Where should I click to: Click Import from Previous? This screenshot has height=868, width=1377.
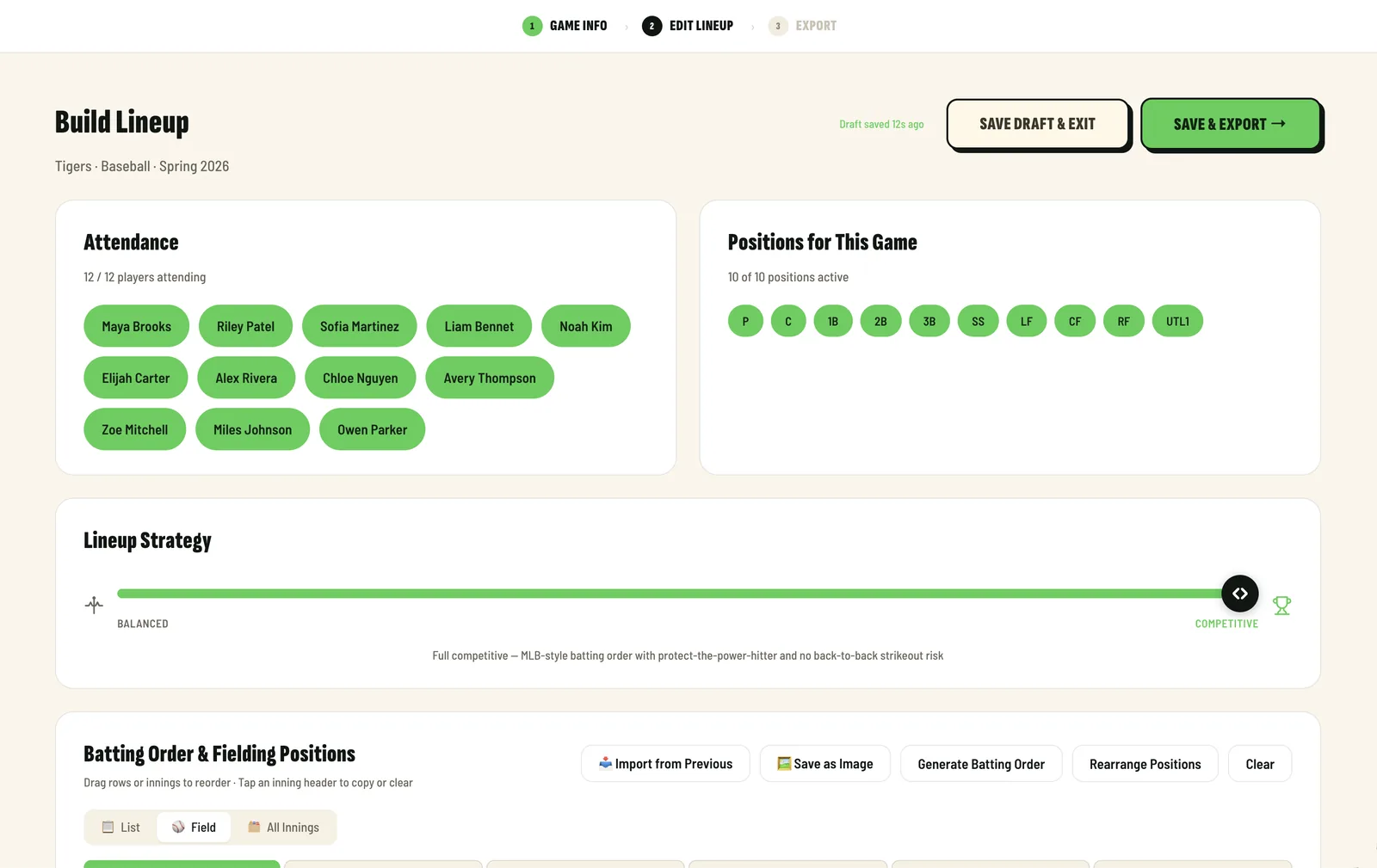[665, 763]
